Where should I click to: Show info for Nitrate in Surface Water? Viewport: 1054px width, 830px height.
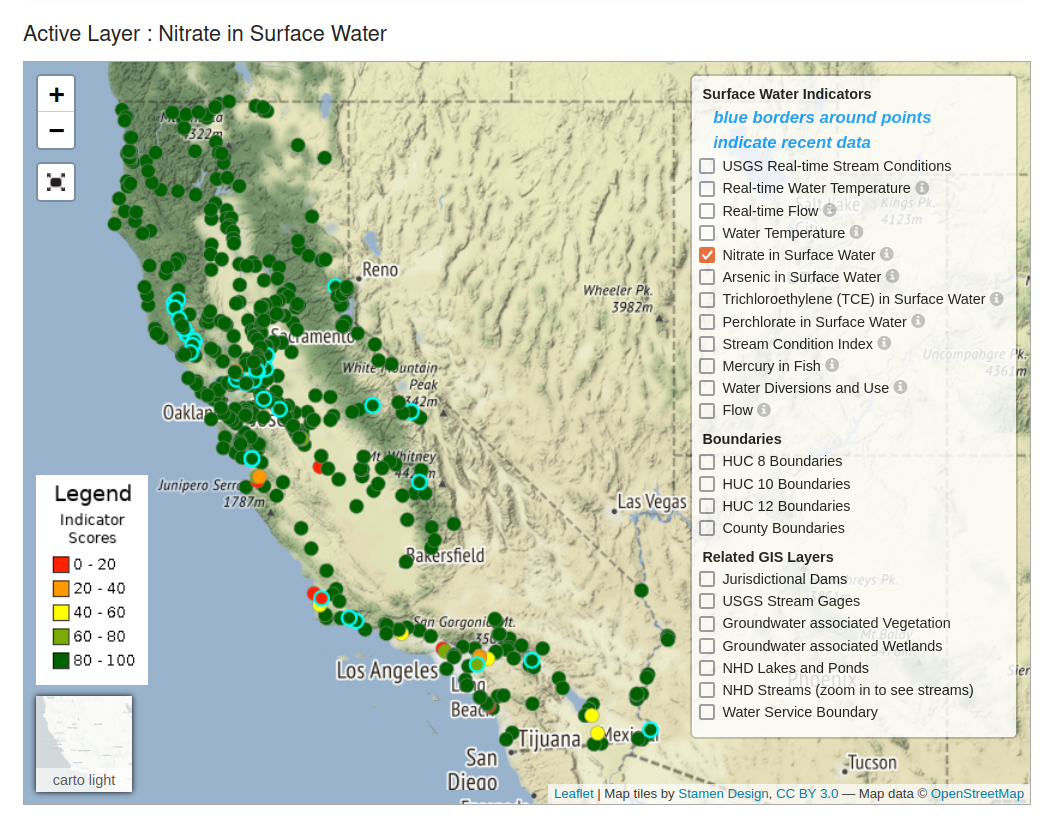(x=887, y=255)
